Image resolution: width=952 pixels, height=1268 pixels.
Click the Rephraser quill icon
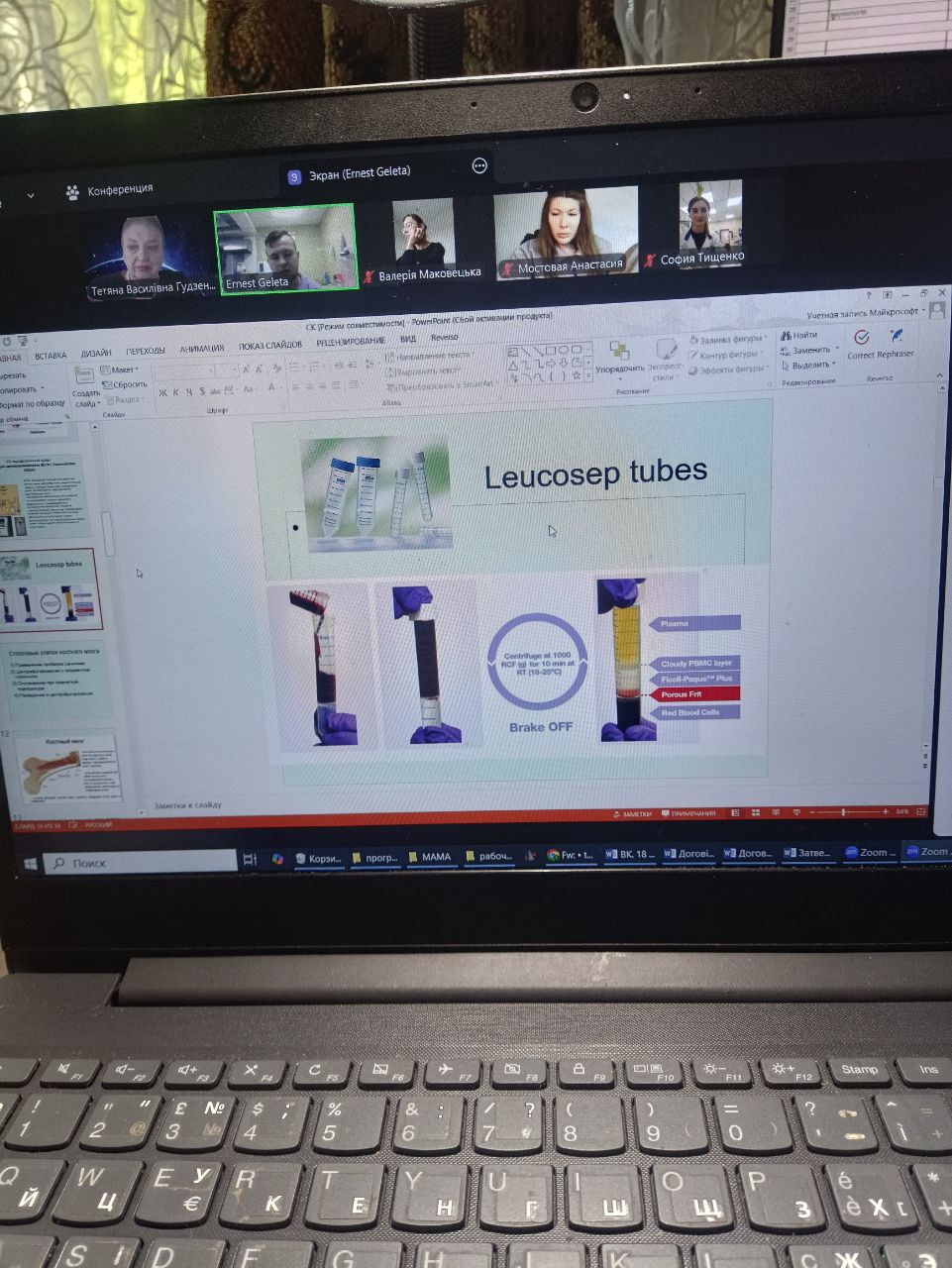[x=897, y=337]
